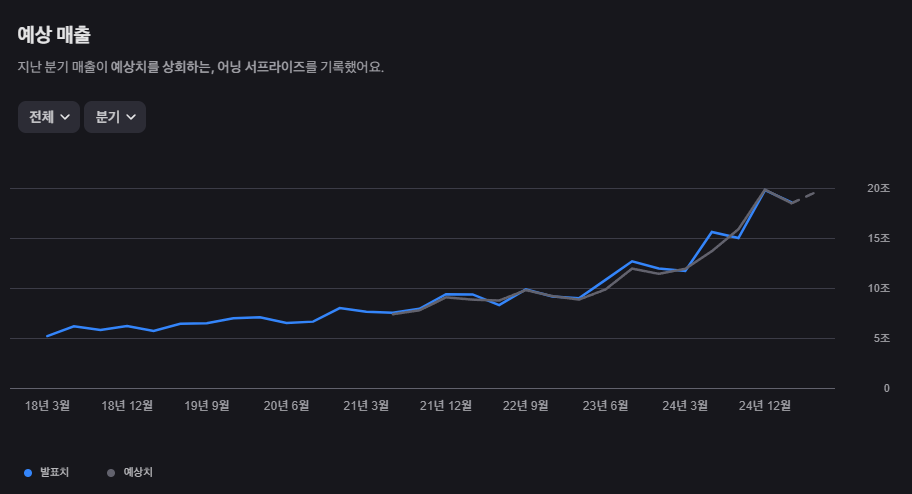Click the 19년 9월 axis label
The image size is (912, 494).
(206, 406)
